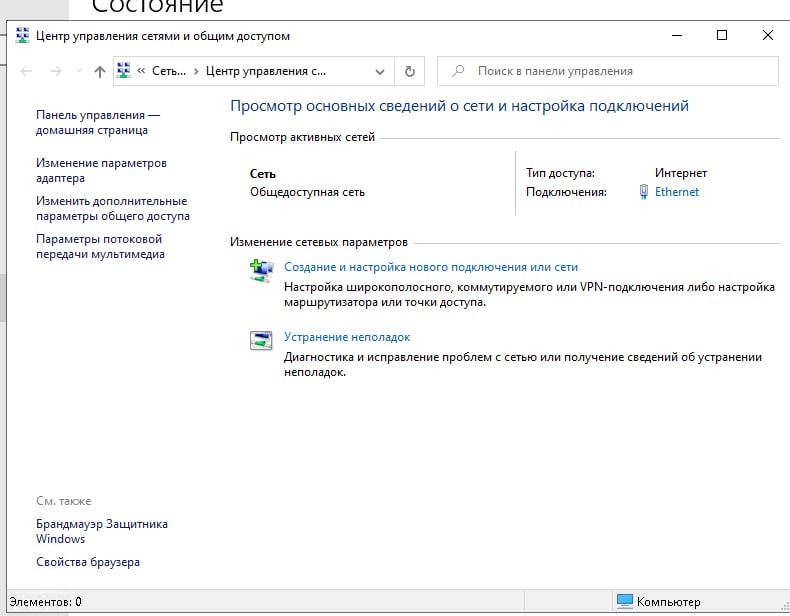Click the double chevron before Сеть...

(141, 71)
